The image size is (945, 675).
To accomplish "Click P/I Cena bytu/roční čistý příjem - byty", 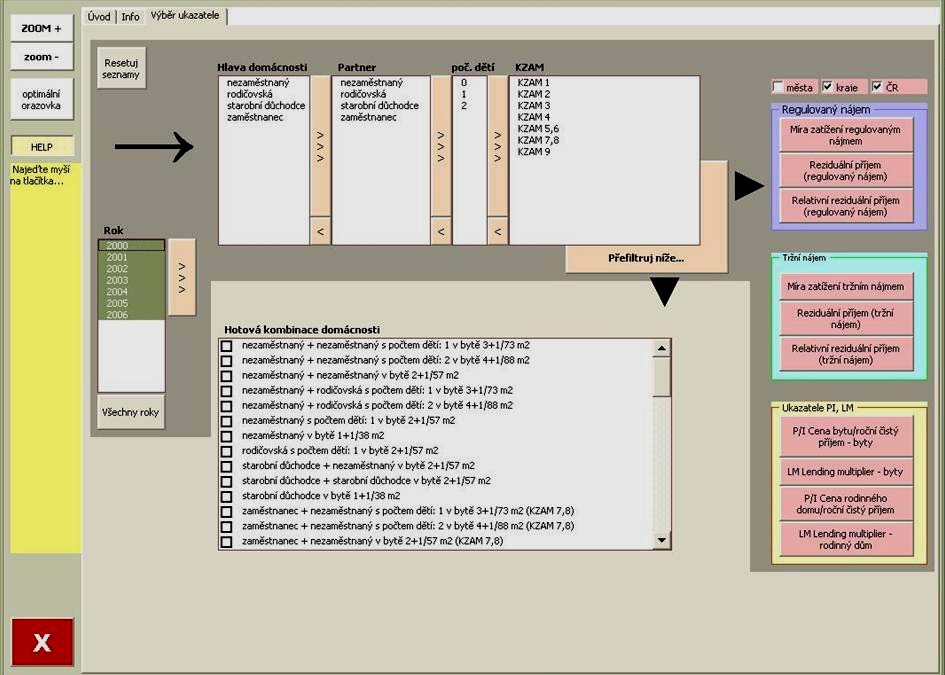I will tap(846, 437).
